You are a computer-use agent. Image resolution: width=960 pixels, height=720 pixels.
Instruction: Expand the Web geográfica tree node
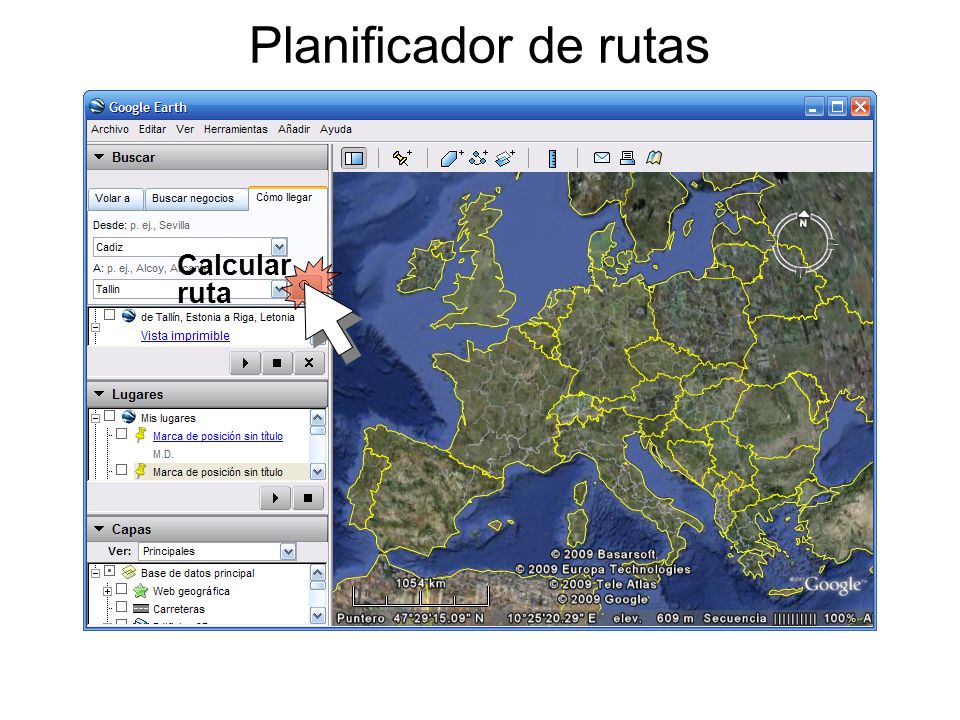point(108,591)
